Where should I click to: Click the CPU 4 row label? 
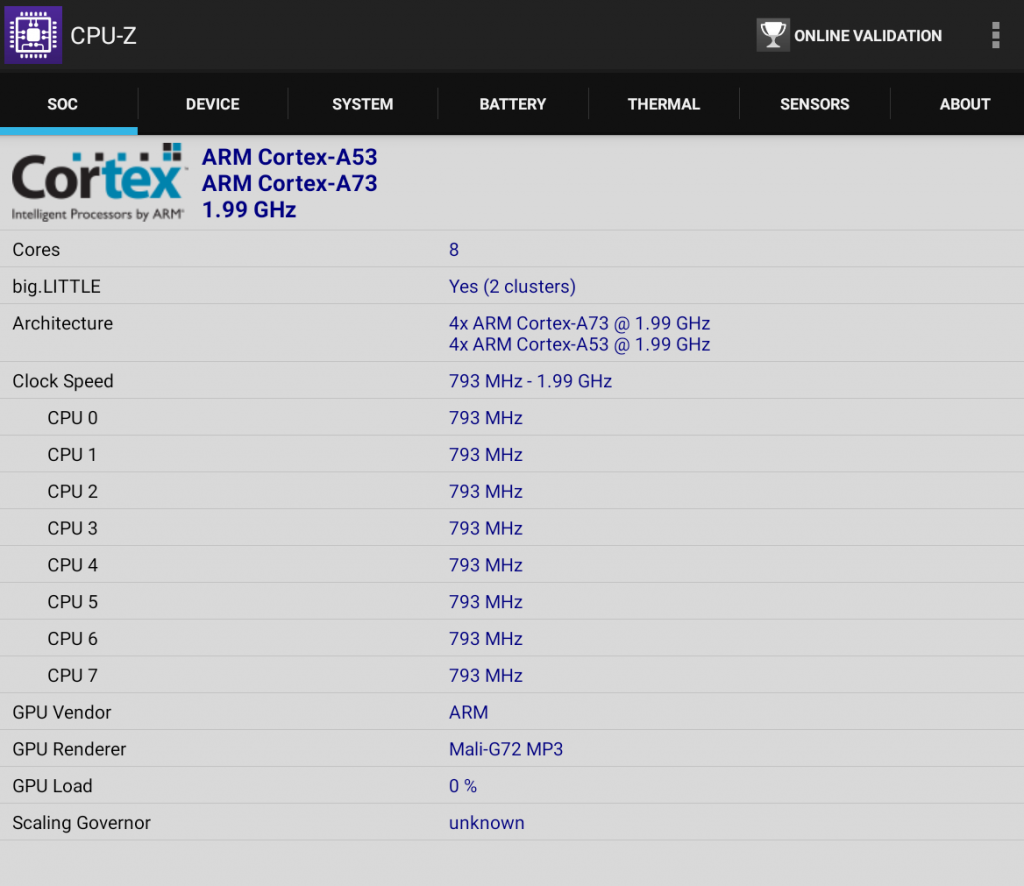click(x=72, y=565)
